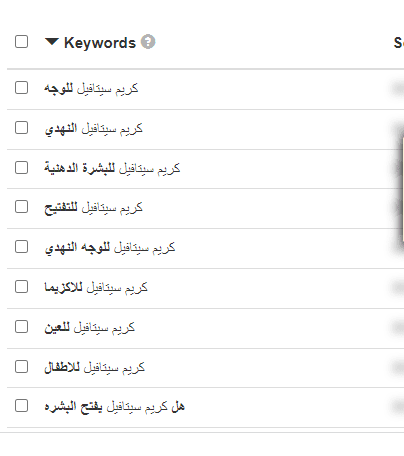Select the keyword كريم سيتافيل للاكزيما

tap(96, 288)
